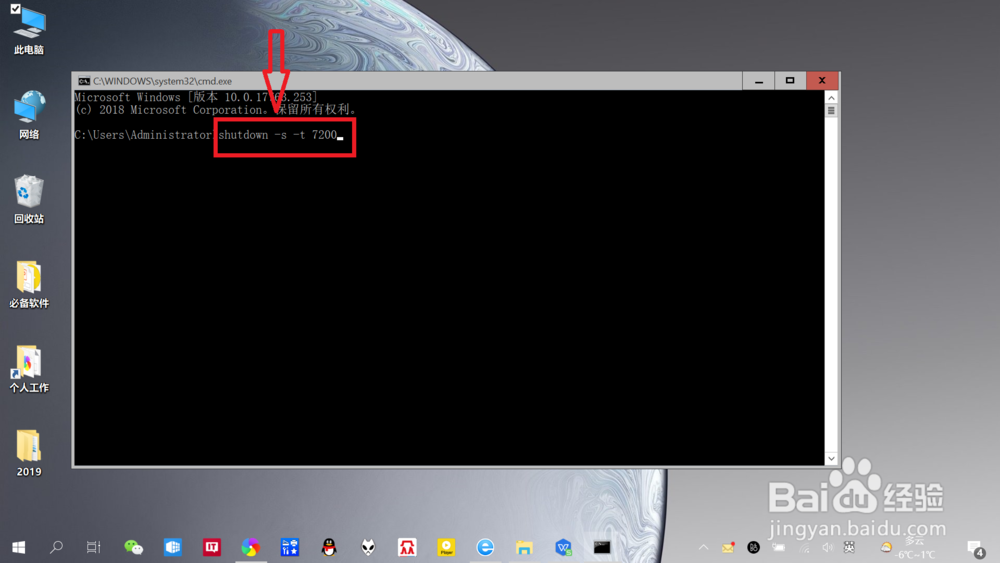This screenshot has width=1000, height=563.
Task: Switch to the cmd taskbar button
Action: point(601,547)
